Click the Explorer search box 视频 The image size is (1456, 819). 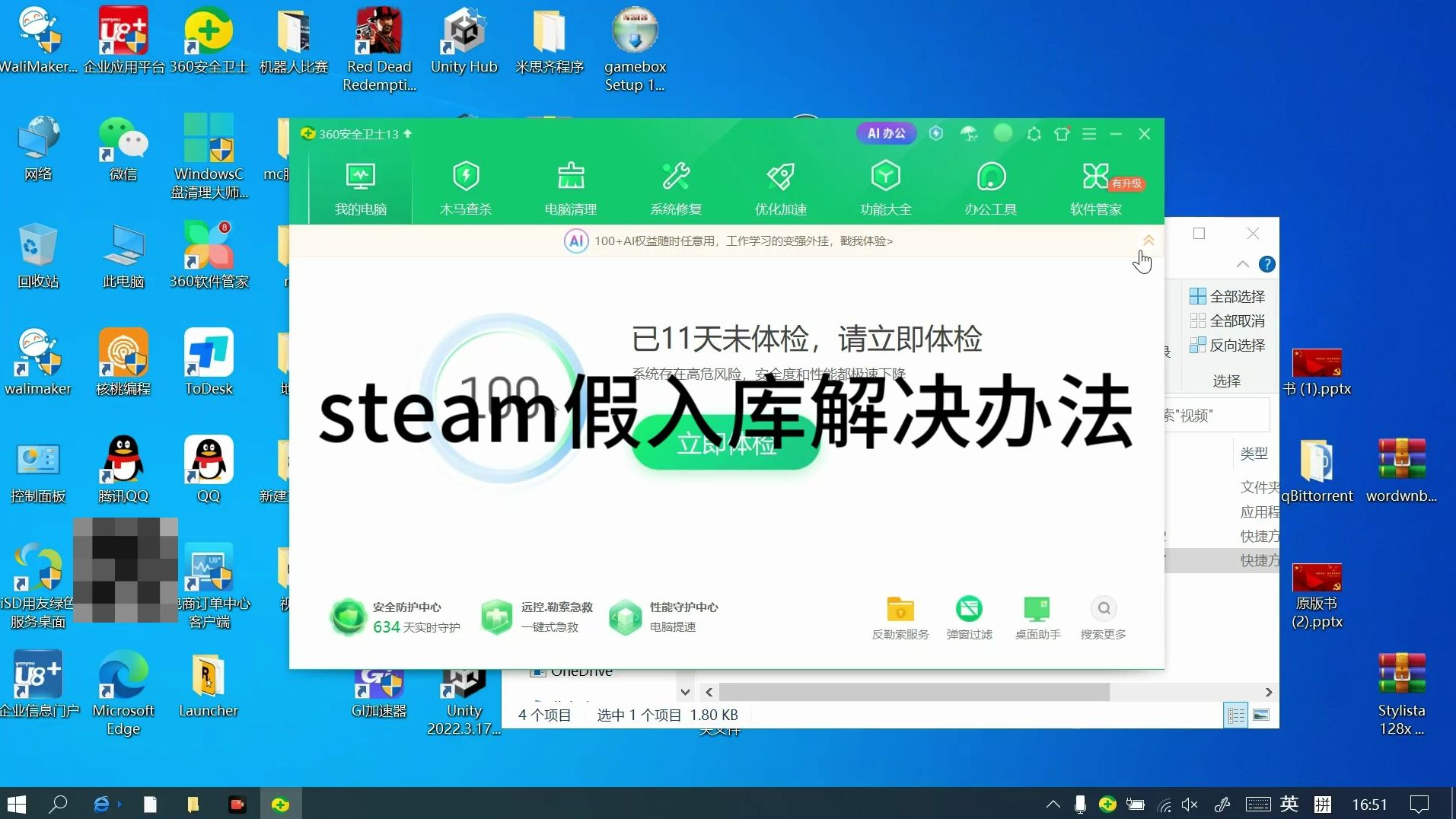pos(1216,415)
